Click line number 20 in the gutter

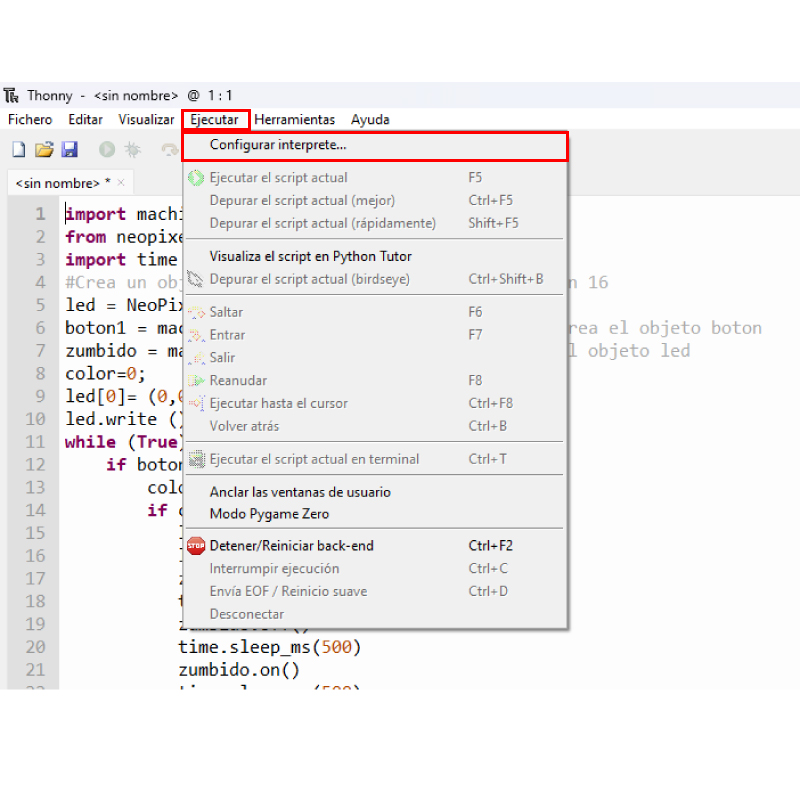pyautogui.click(x=35, y=647)
